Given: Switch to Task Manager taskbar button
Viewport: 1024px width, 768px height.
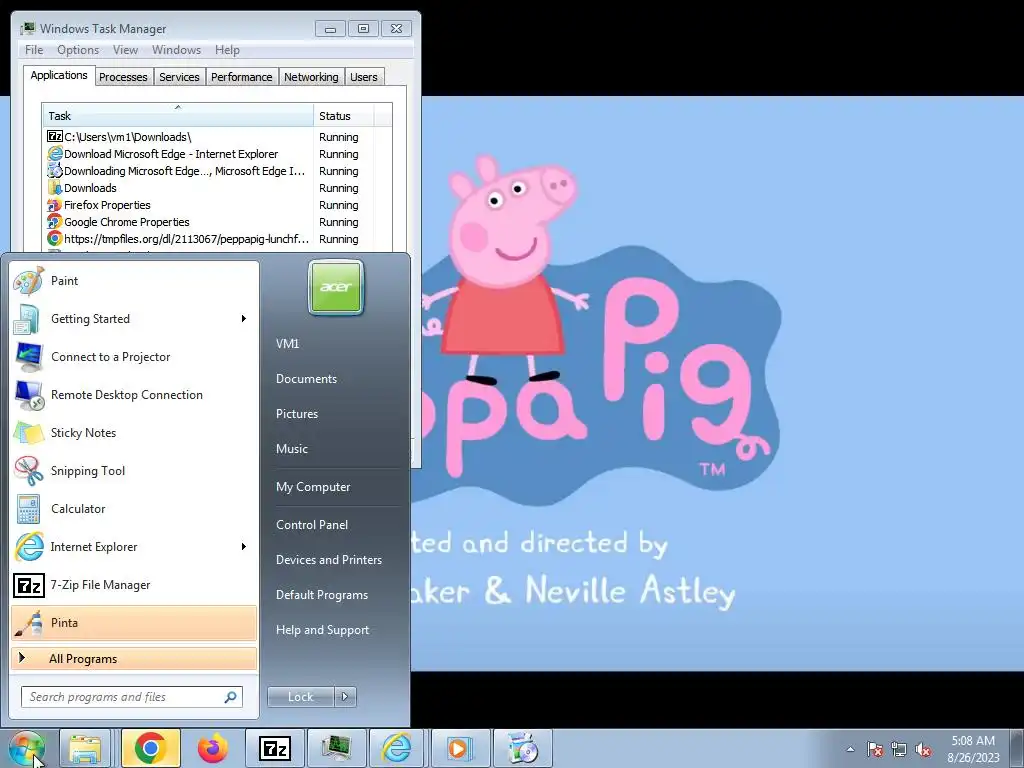Looking at the screenshot, I should click(x=336, y=748).
